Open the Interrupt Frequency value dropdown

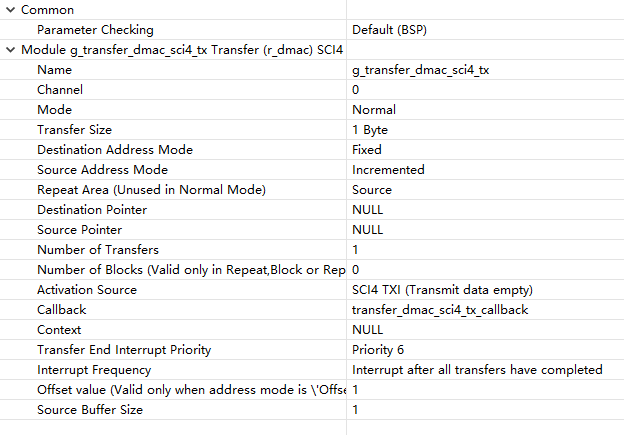(485, 370)
